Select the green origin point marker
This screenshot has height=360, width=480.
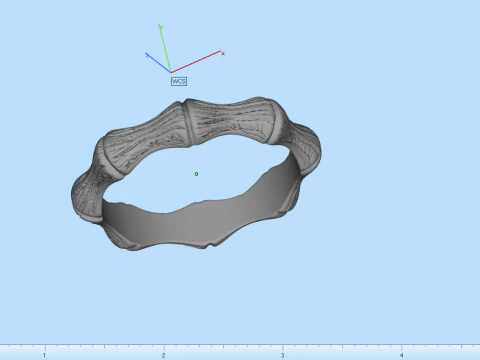coord(196,174)
